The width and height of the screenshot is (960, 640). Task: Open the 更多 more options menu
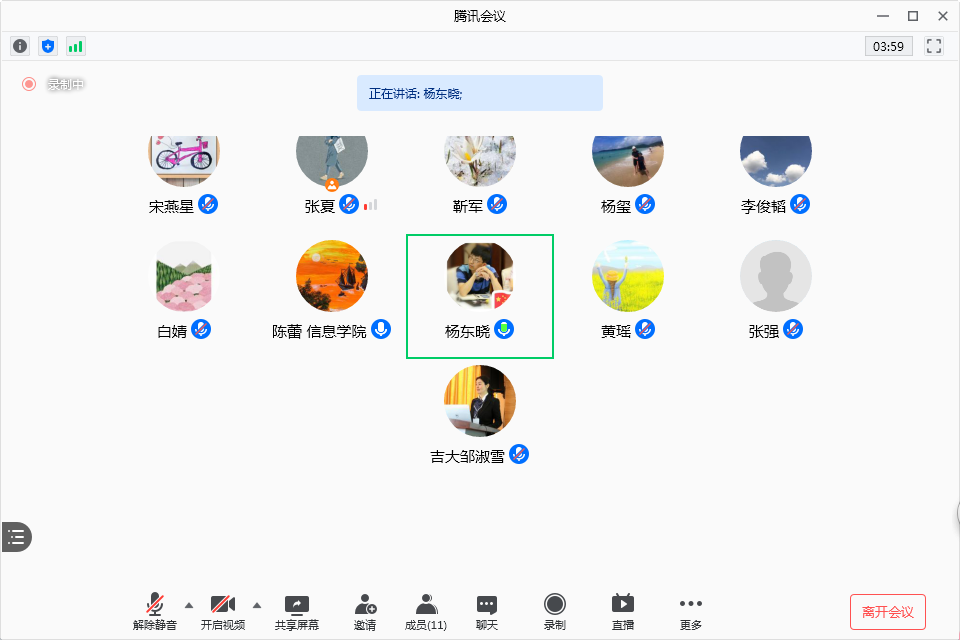691,611
